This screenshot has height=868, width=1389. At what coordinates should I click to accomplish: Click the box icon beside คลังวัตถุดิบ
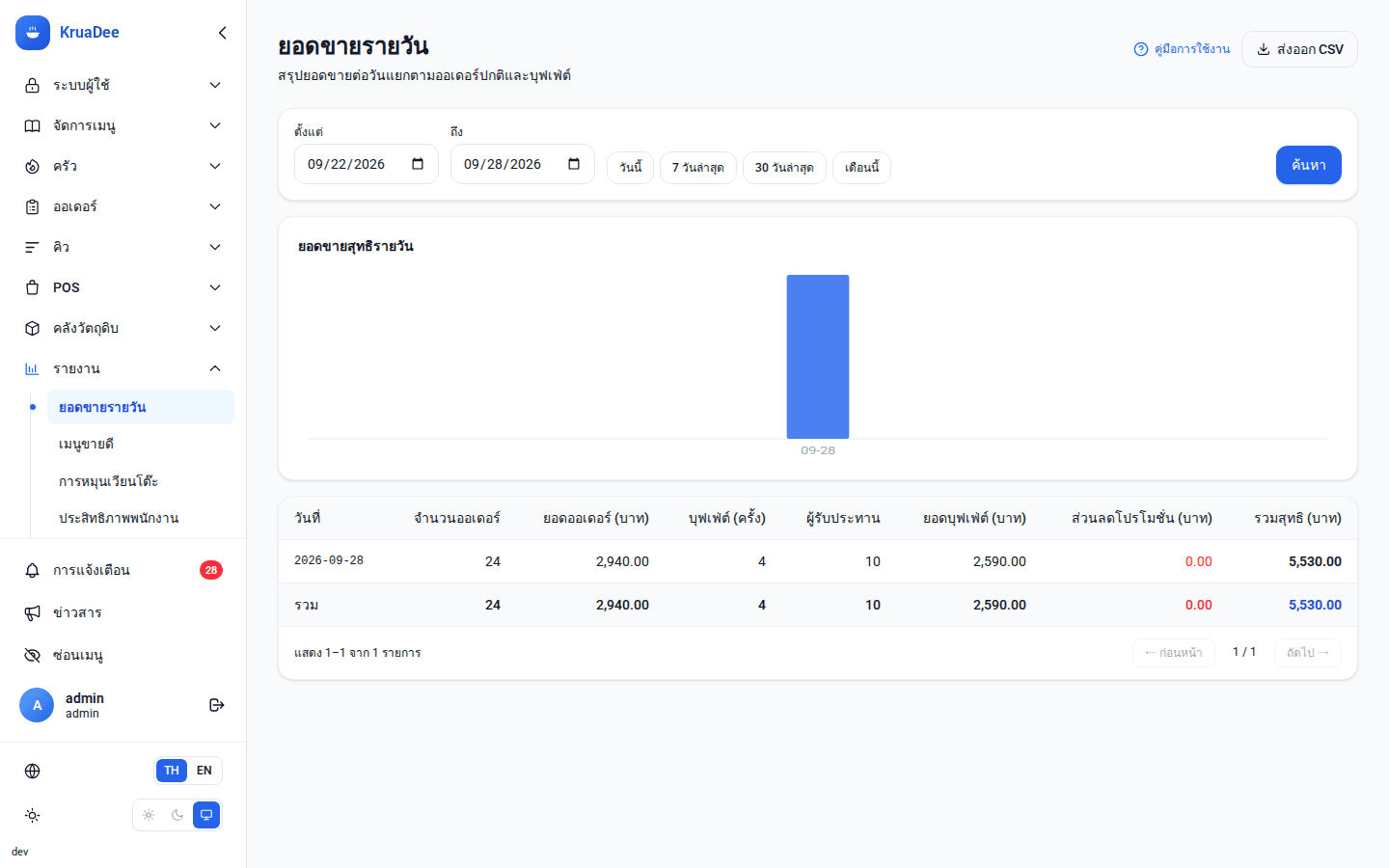32,328
